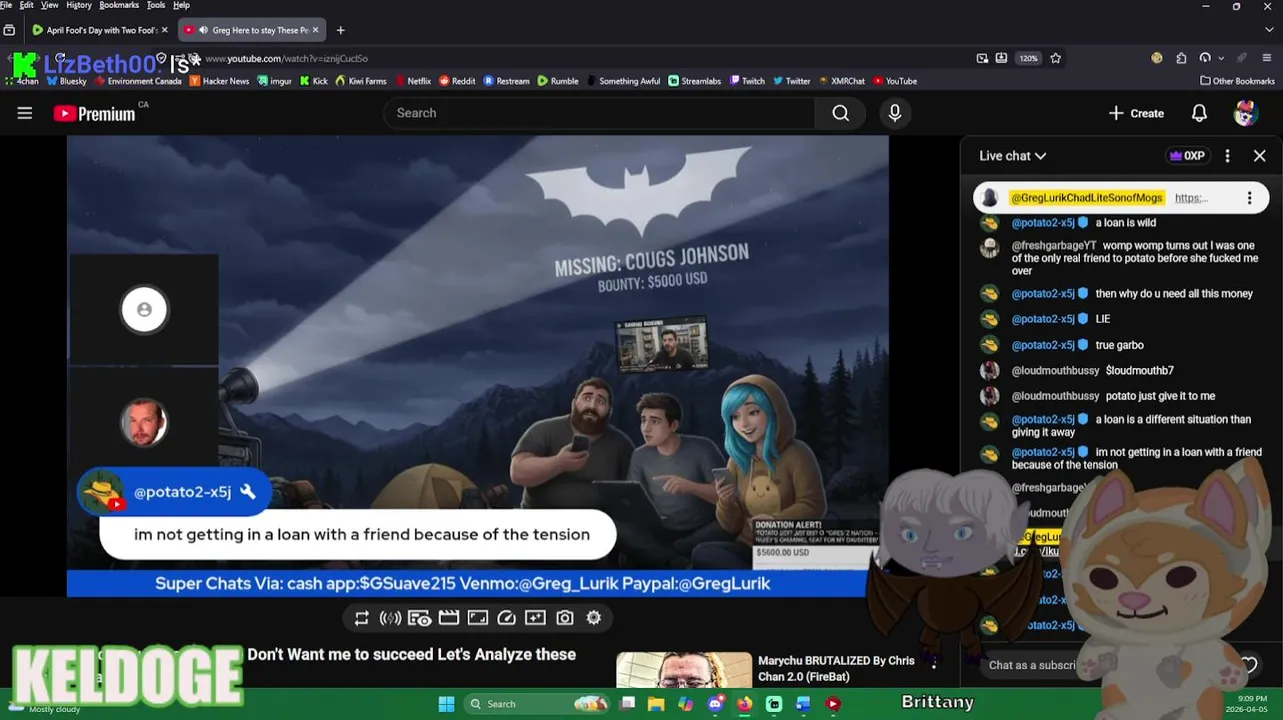
Task: Open the pinned message https link
Action: pos(1191,198)
